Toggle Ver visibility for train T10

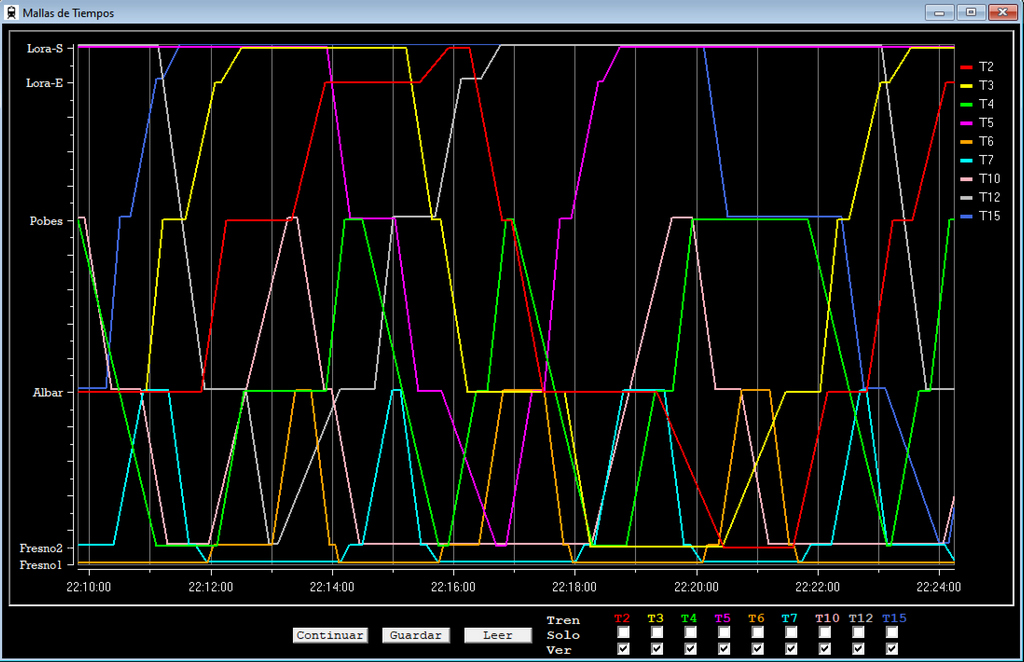pyautogui.click(x=825, y=649)
